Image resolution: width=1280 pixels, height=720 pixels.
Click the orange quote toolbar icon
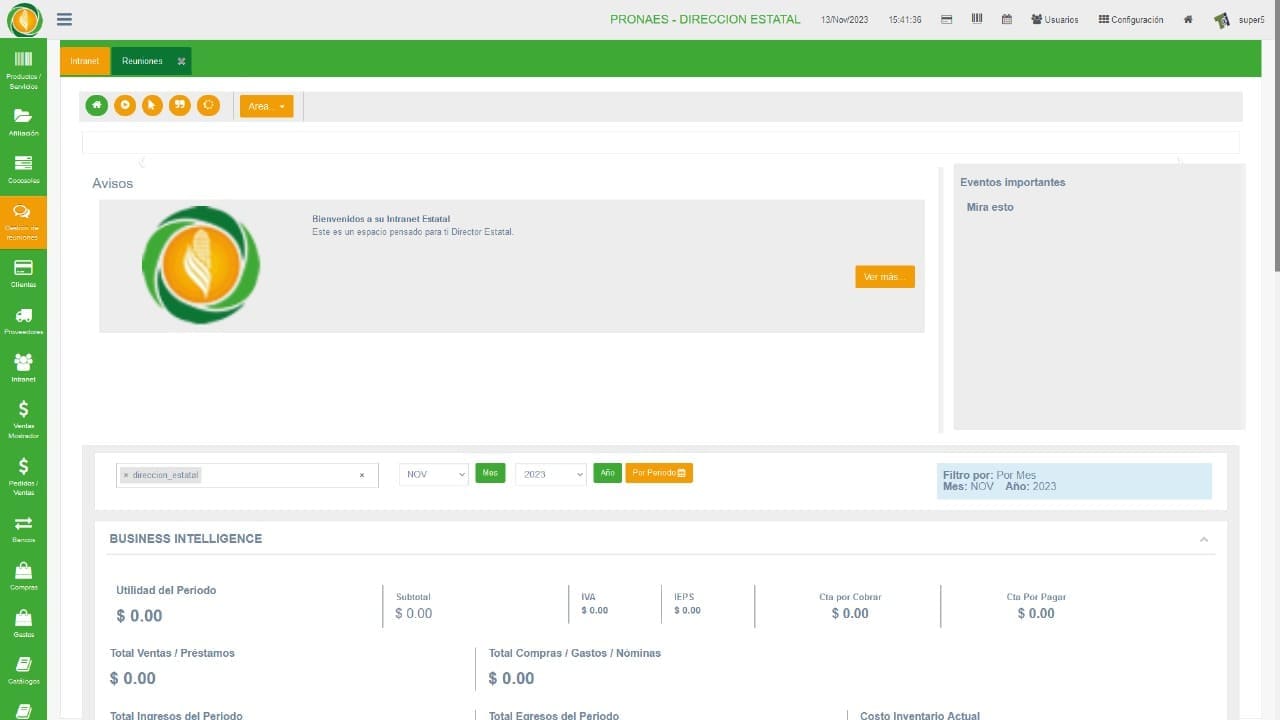click(x=180, y=105)
